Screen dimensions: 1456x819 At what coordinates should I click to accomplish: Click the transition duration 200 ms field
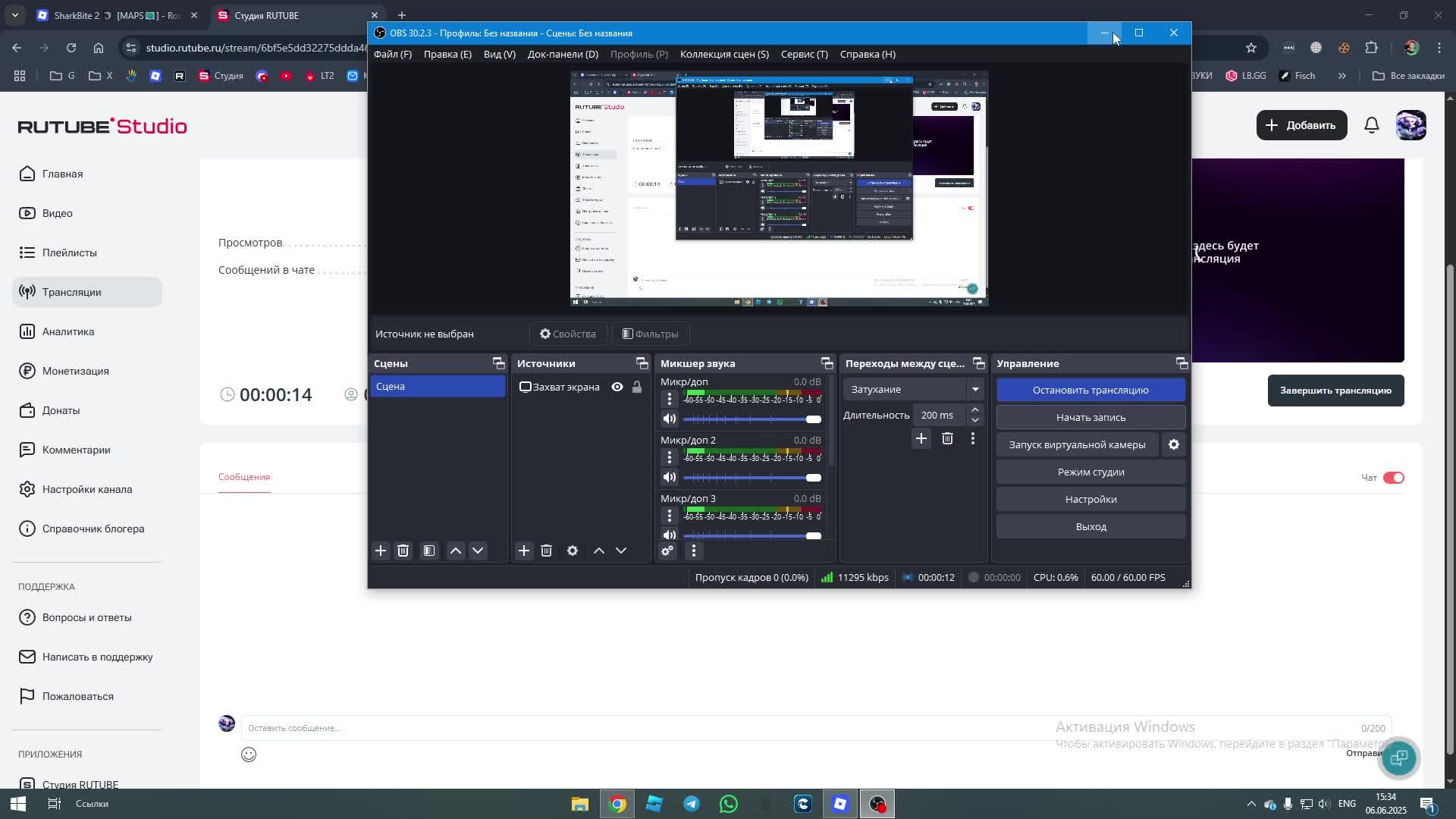pos(940,415)
